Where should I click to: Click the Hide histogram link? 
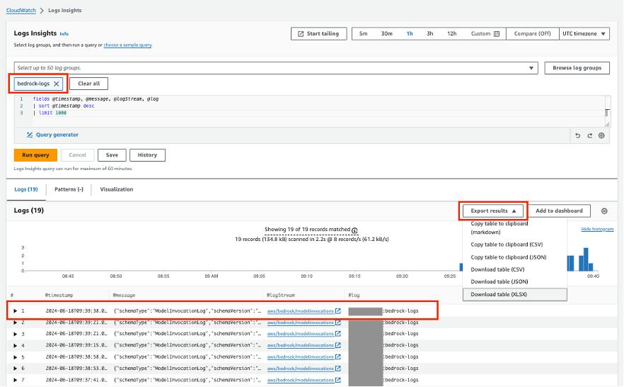tap(597, 229)
